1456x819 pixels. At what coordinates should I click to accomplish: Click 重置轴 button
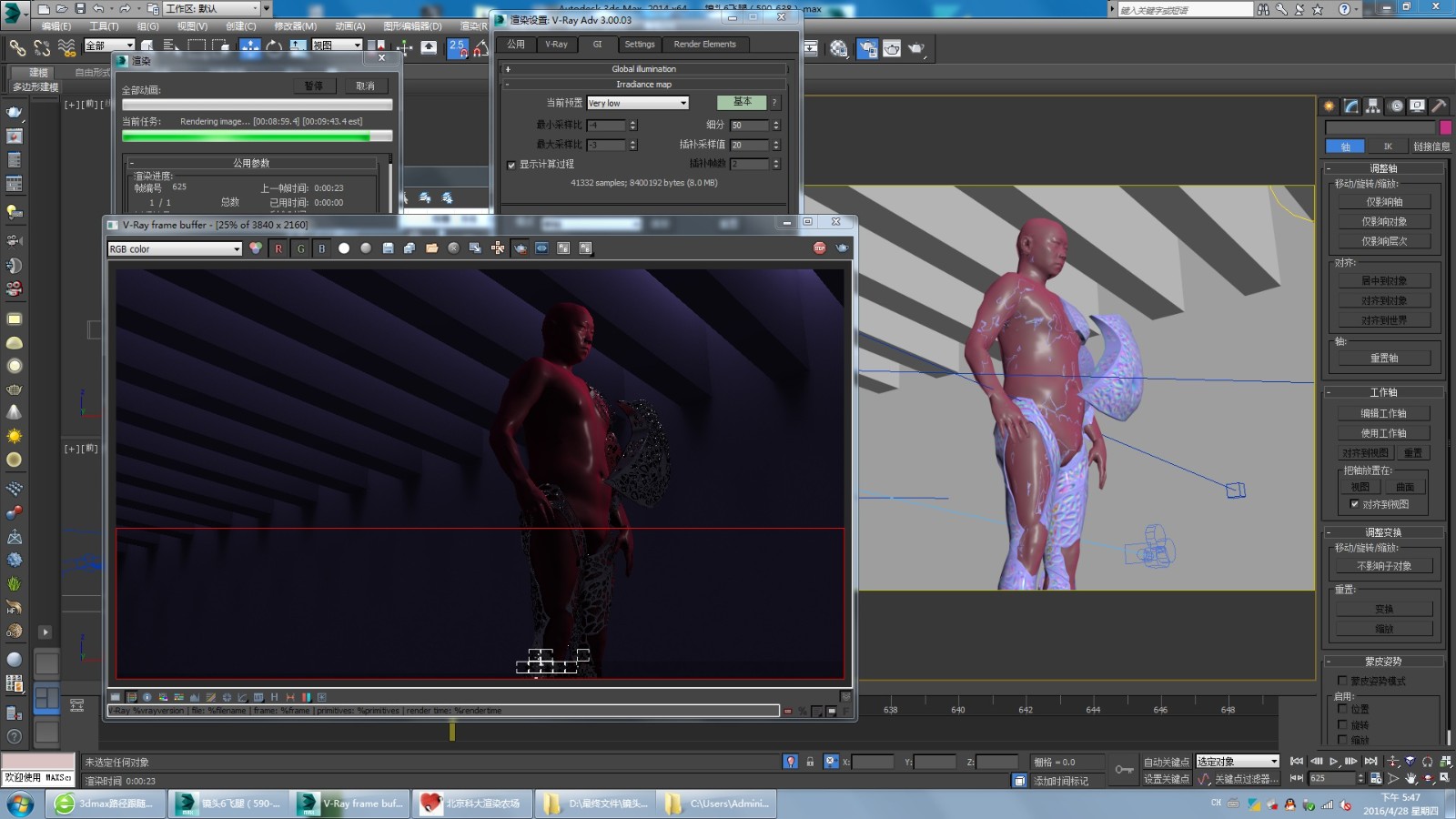point(1384,359)
